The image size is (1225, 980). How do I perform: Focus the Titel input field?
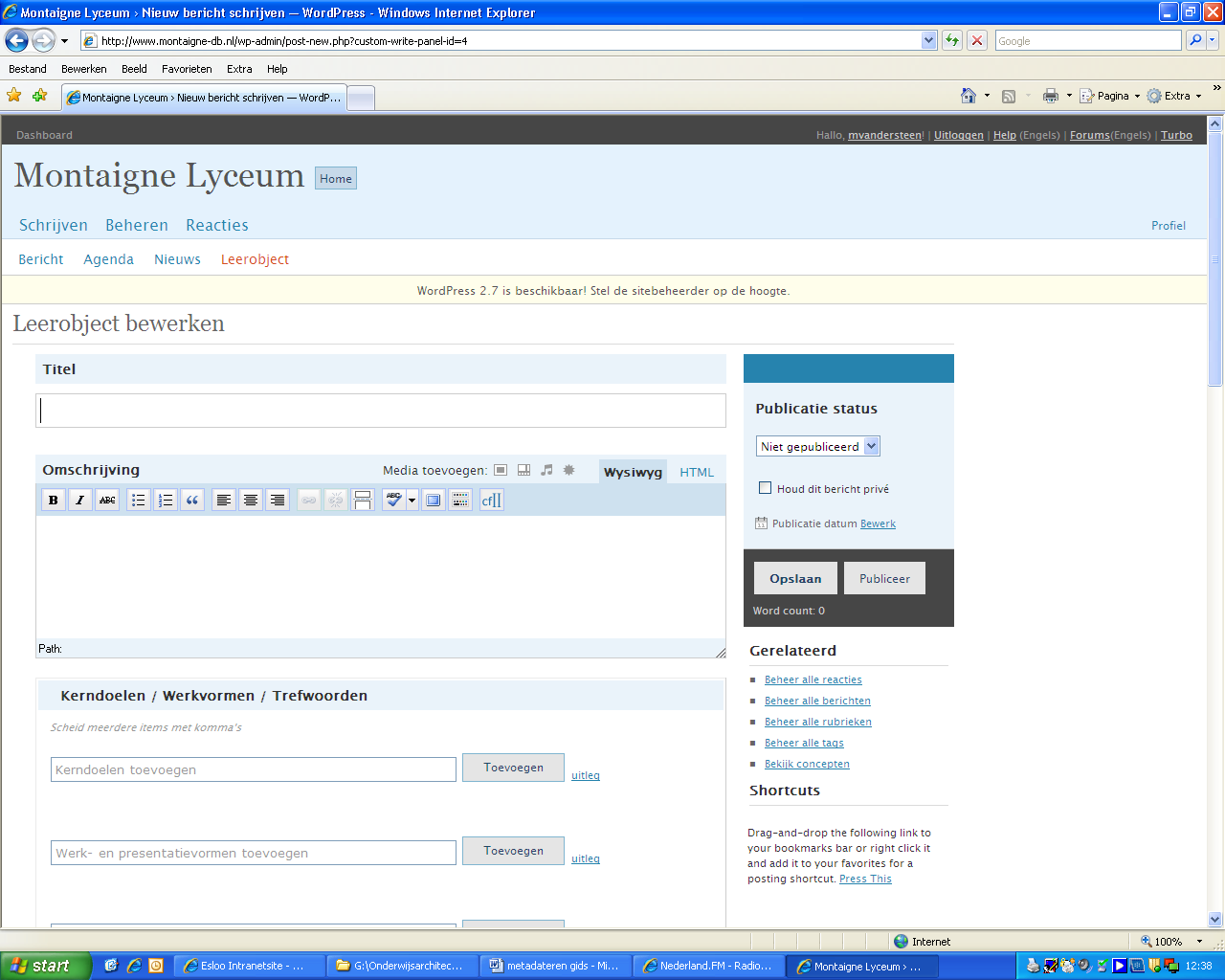point(381,411)
